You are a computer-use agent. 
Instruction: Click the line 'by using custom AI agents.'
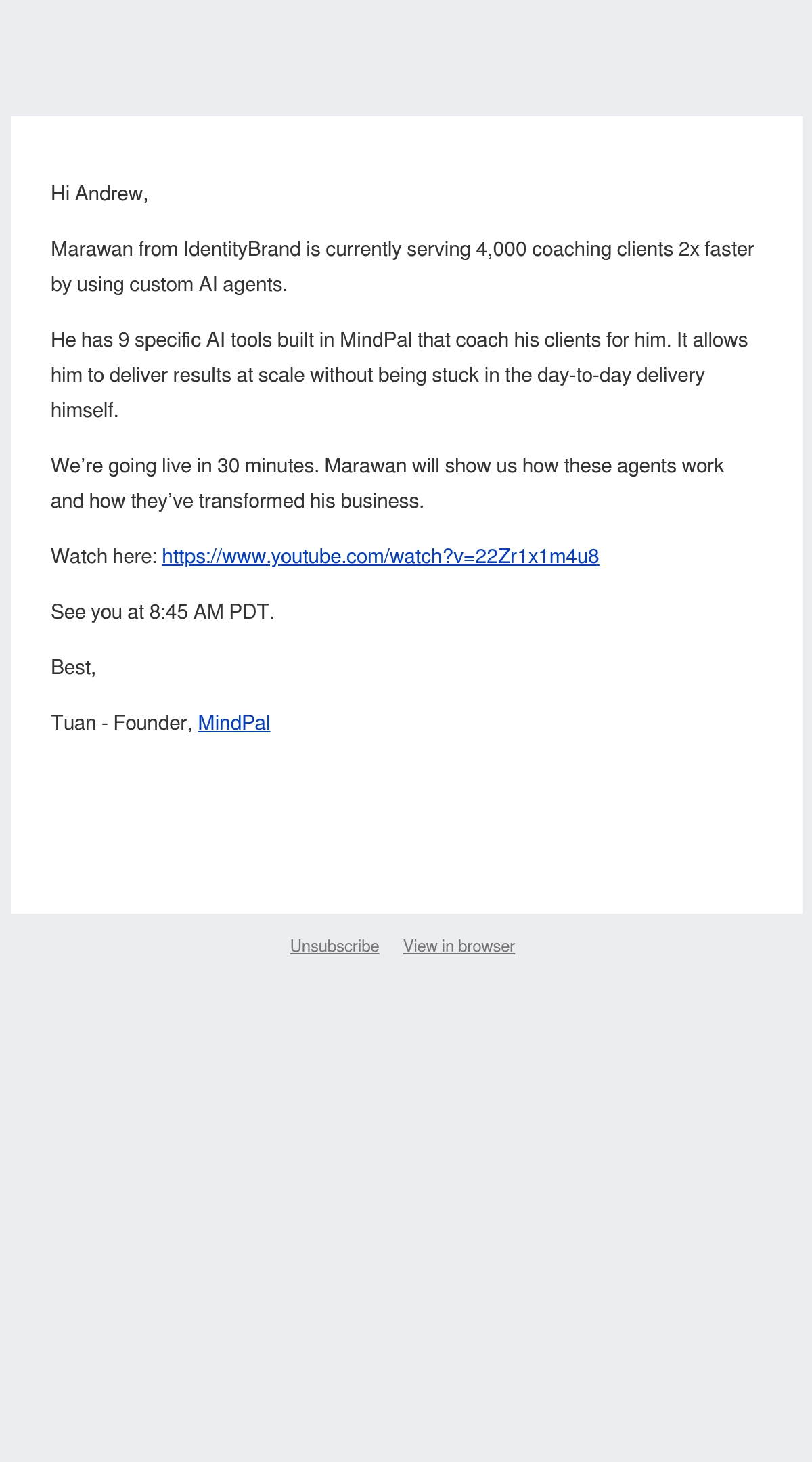169,284
